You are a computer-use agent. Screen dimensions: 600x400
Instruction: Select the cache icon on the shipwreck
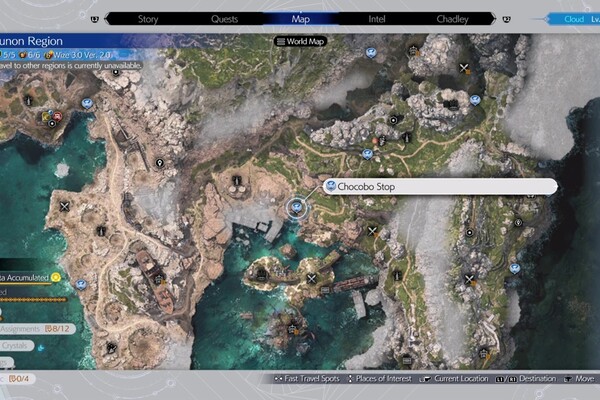point(159,279)
